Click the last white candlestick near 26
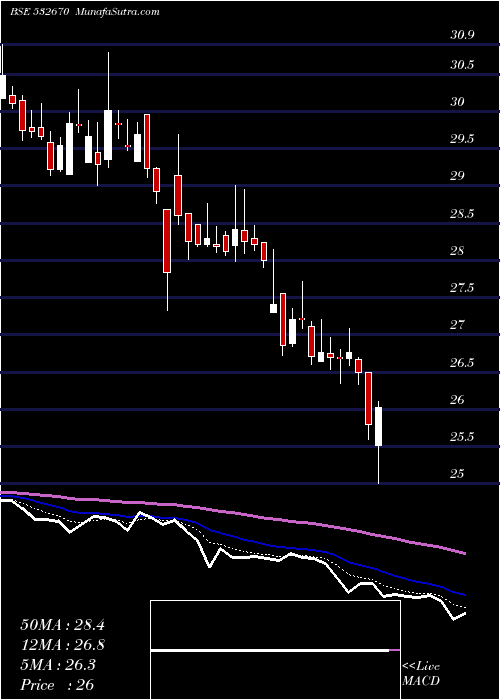 point(379,426)
